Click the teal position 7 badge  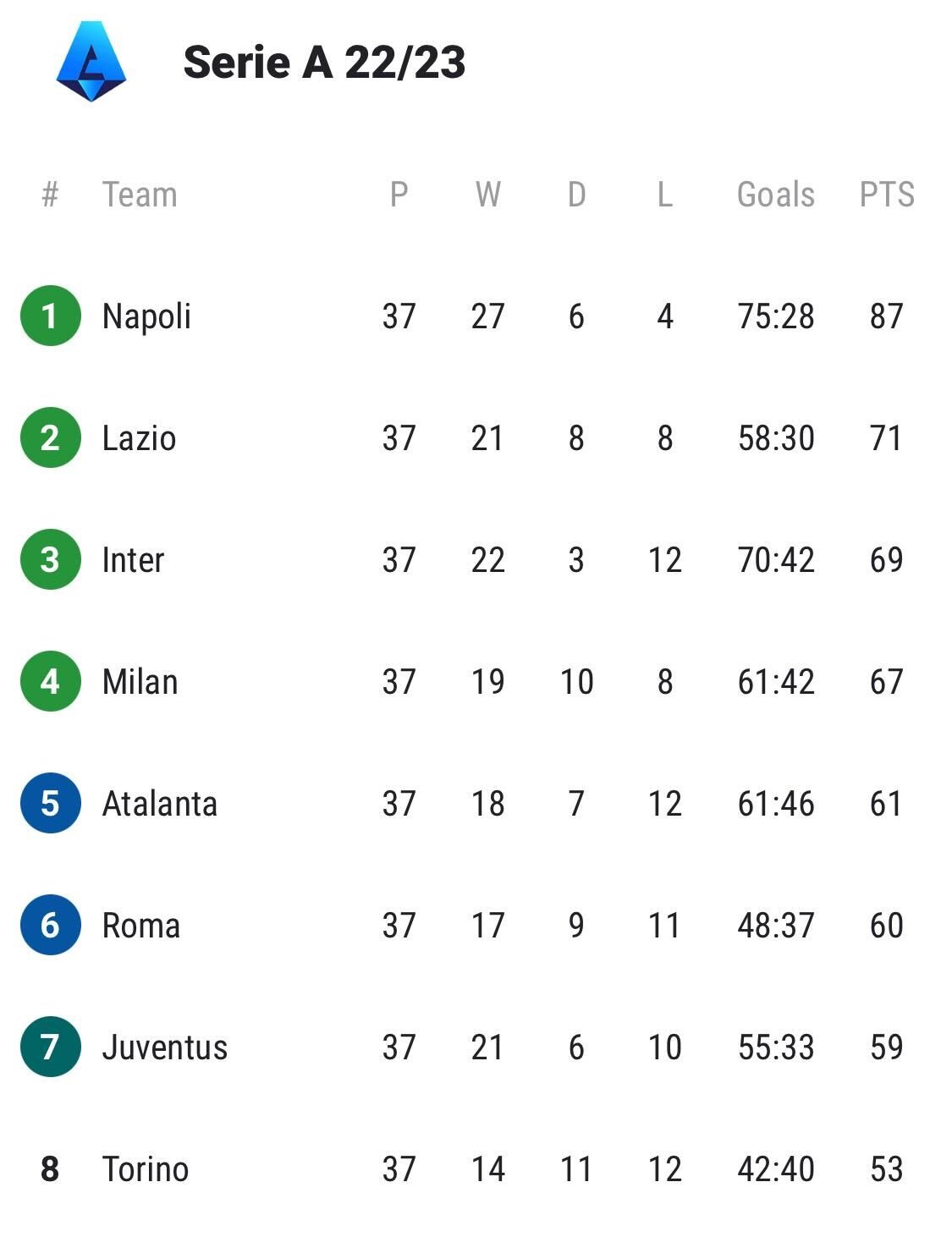click(x=50, y=1047)
